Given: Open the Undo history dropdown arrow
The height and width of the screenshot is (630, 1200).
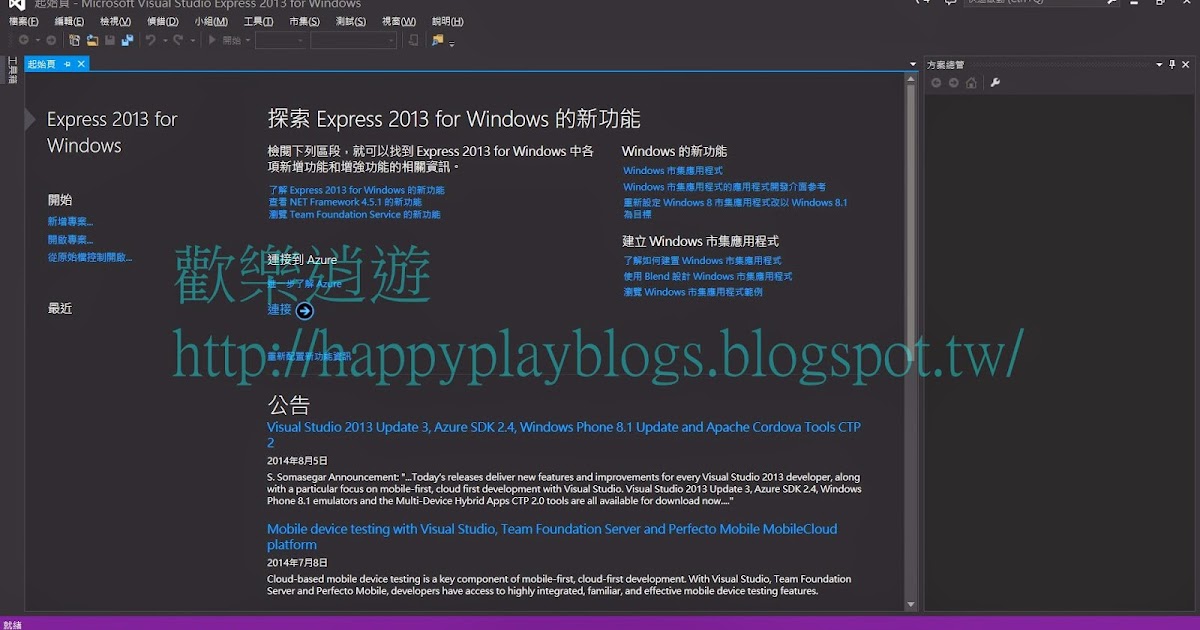Looking at the screenshot, I should (x=163, y=40).
